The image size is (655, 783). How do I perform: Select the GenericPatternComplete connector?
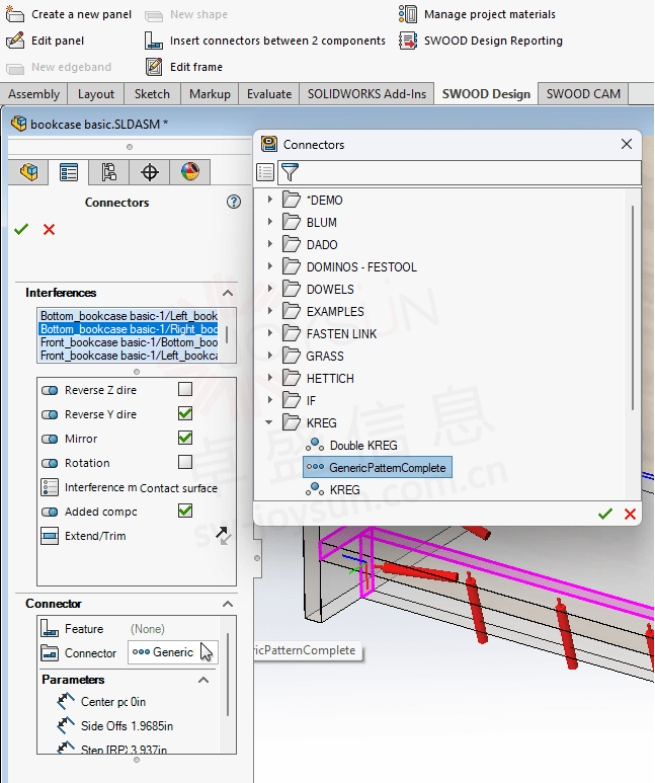tap(377, 467)
